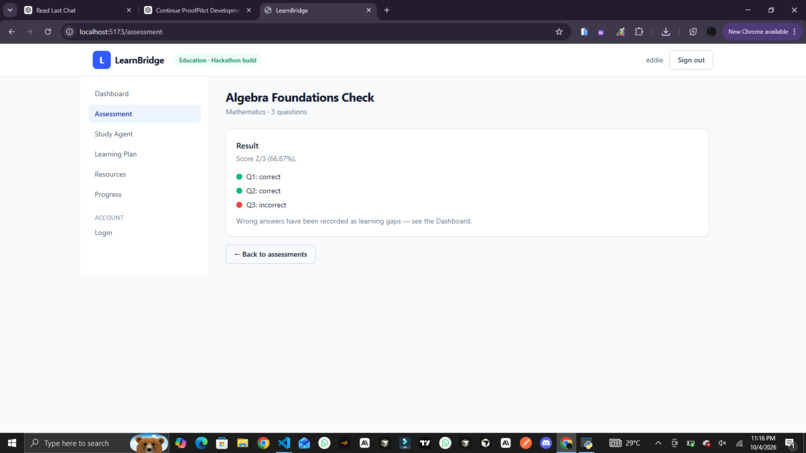Open Visual Studio Code from the taskbar
This screenshot has height=453, width=806.
click(x=284, y=443)
